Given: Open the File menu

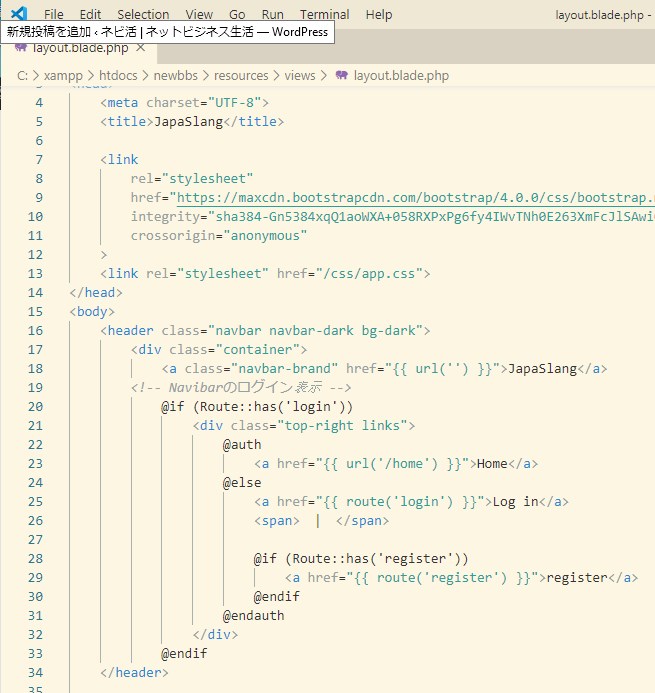Looking at the screenshot, I should [54, 15].
